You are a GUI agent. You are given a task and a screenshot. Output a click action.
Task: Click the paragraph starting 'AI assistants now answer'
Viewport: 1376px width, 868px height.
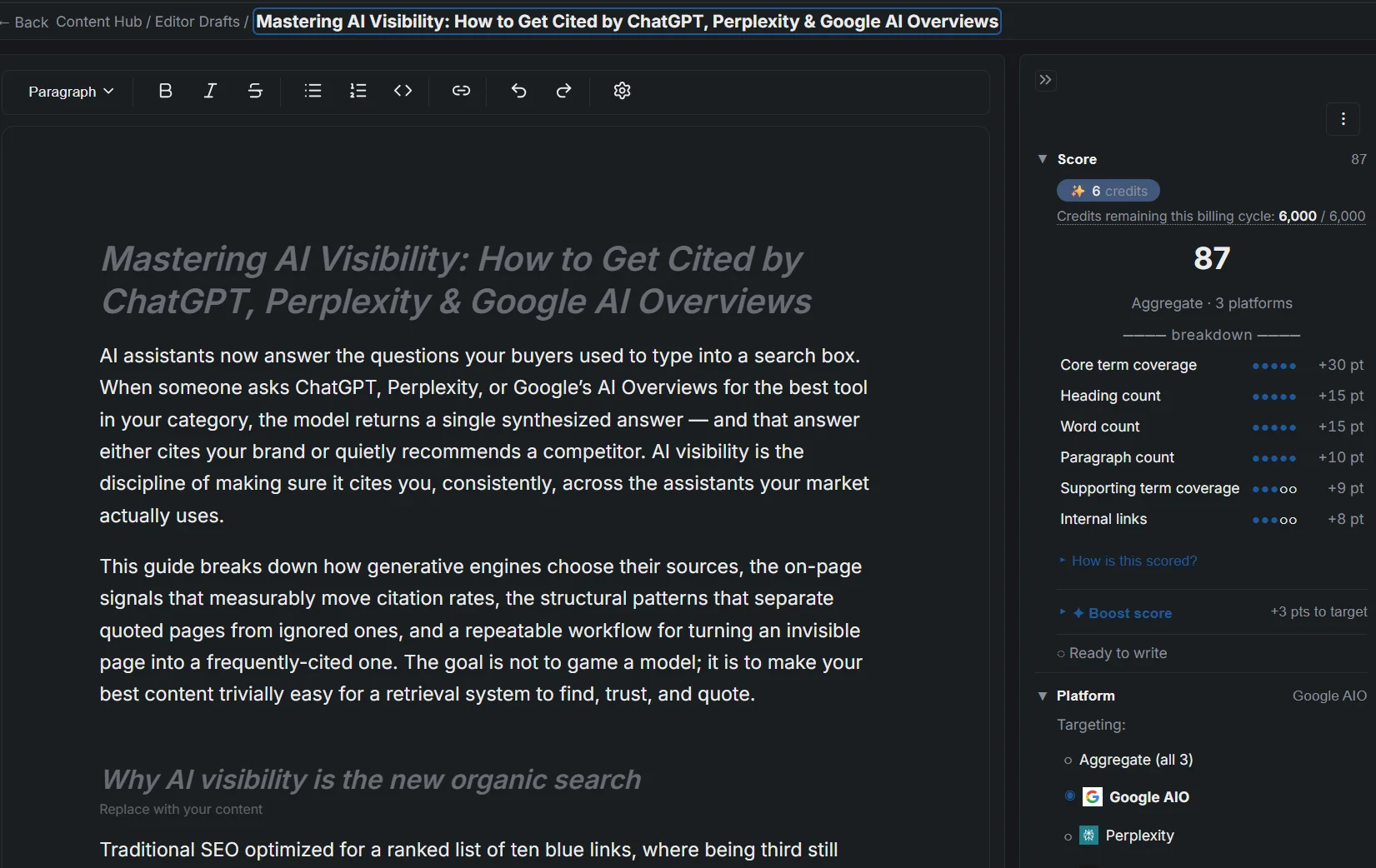click(x=484, y=436)
